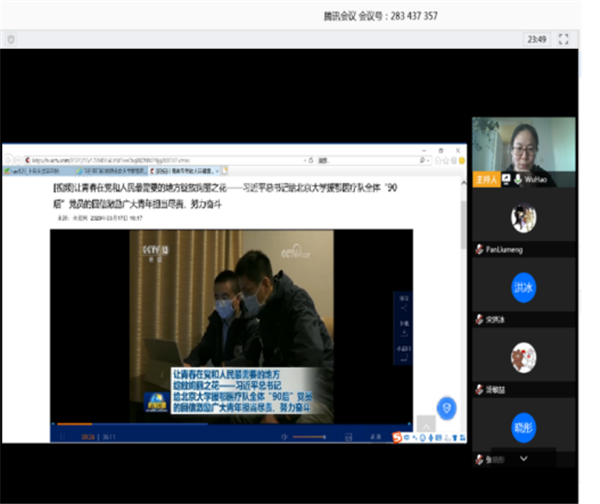
Task: Click the blue location pin floating button
Action: 447,407
